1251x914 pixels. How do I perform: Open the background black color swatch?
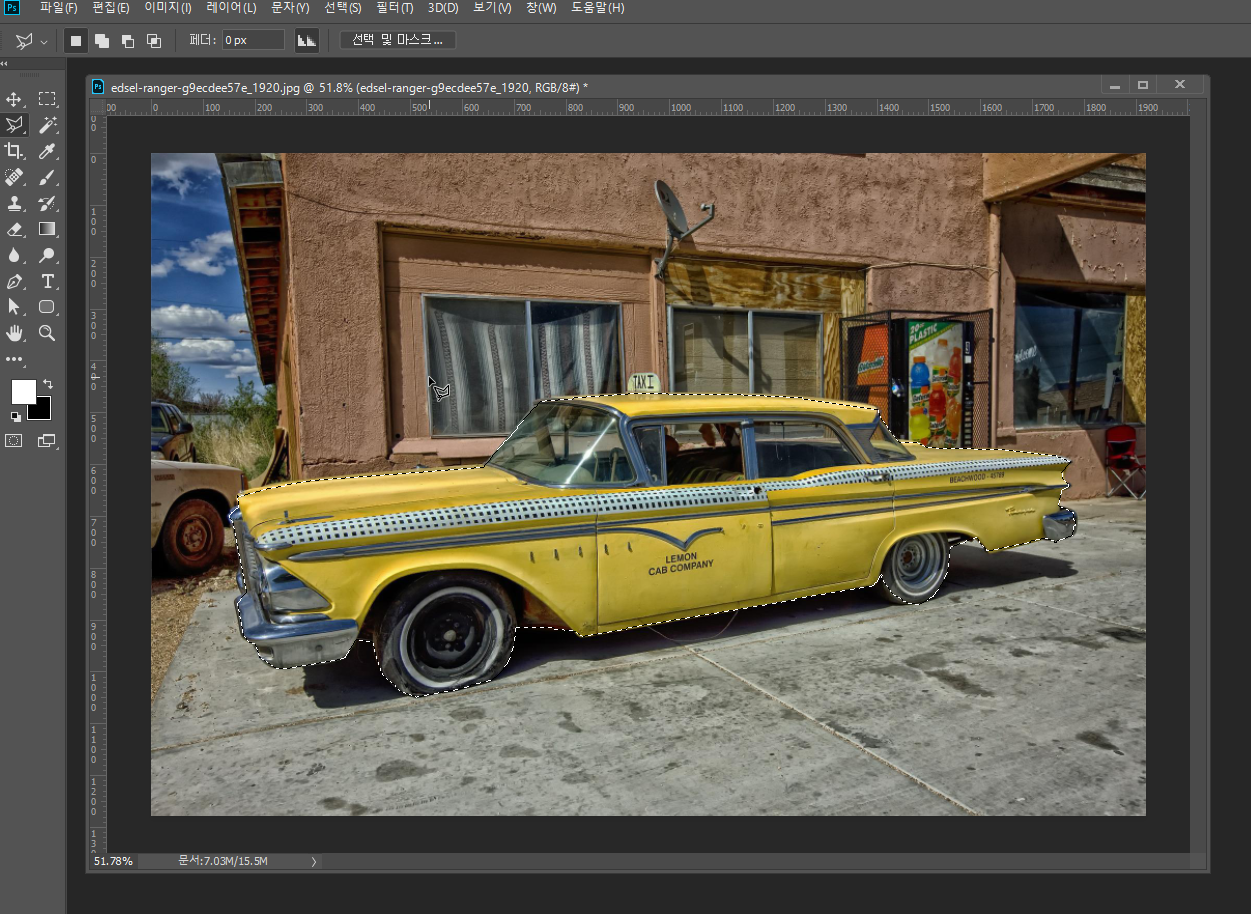pos(40,408)
